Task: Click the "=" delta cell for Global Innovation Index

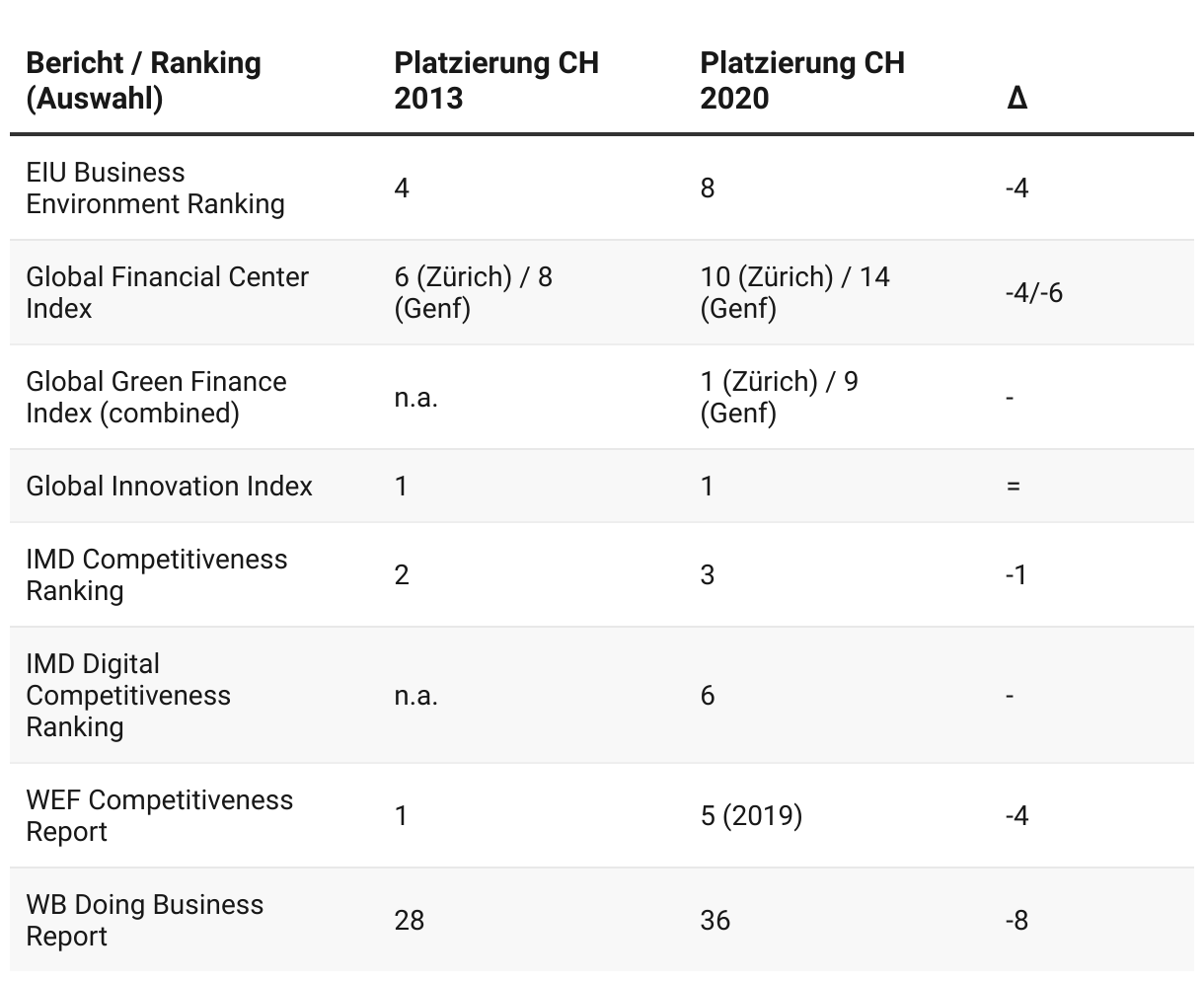Action: point(1013,486)
